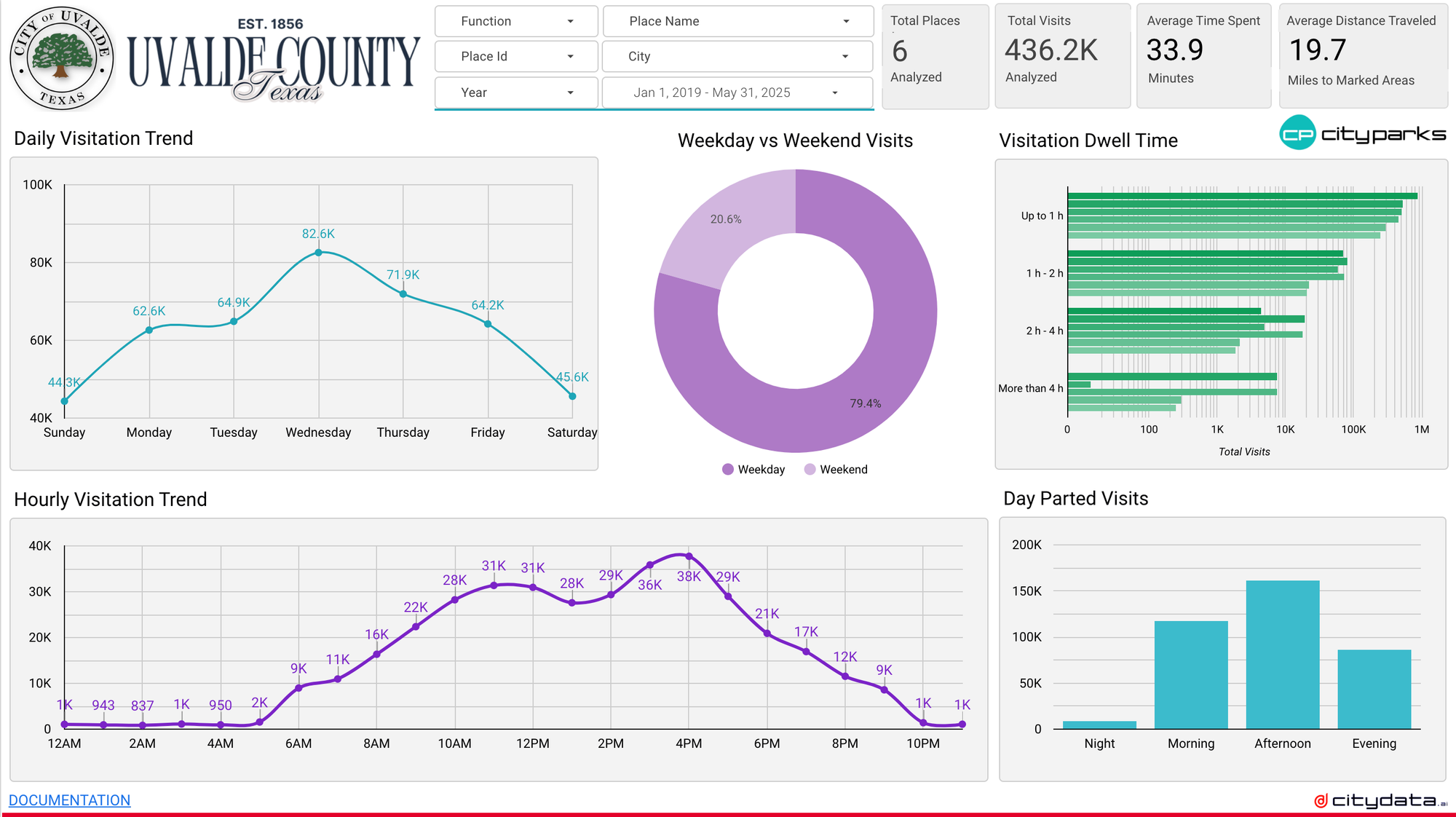Open the Function dropdown
The height and width of the screenshot is (817, 1456).
point(516,21)
